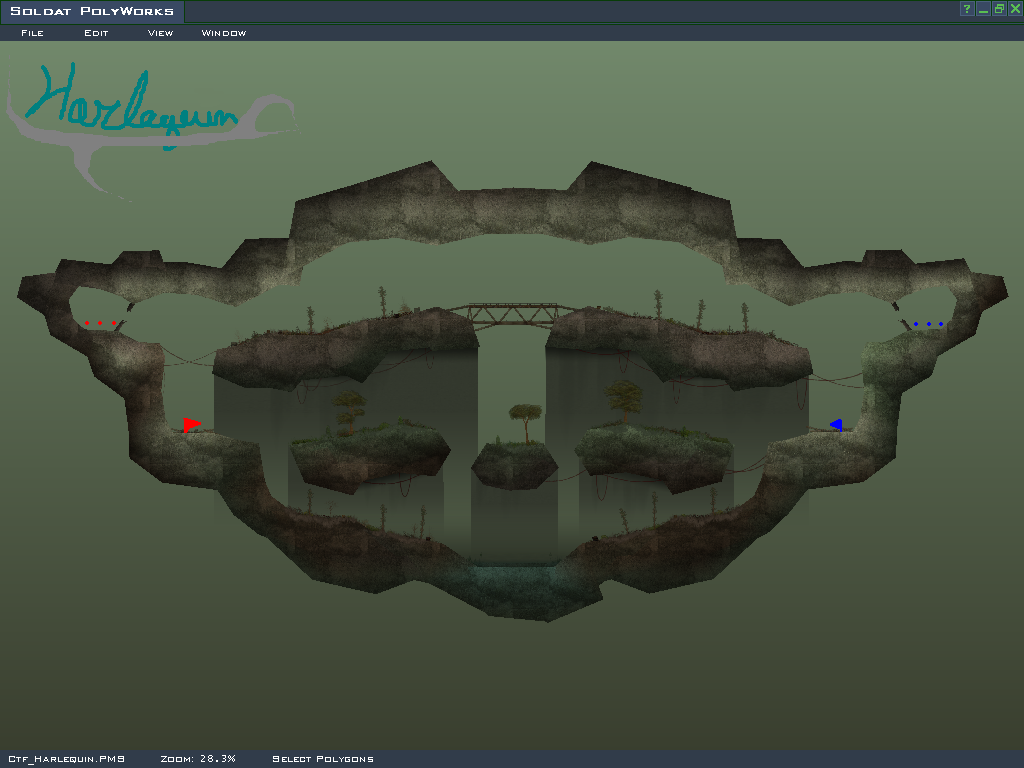Image resolution: width=1024 pixels, height=768 pixels.
Task: Click the blue team flag icon
Action: [x=835, y=425]
